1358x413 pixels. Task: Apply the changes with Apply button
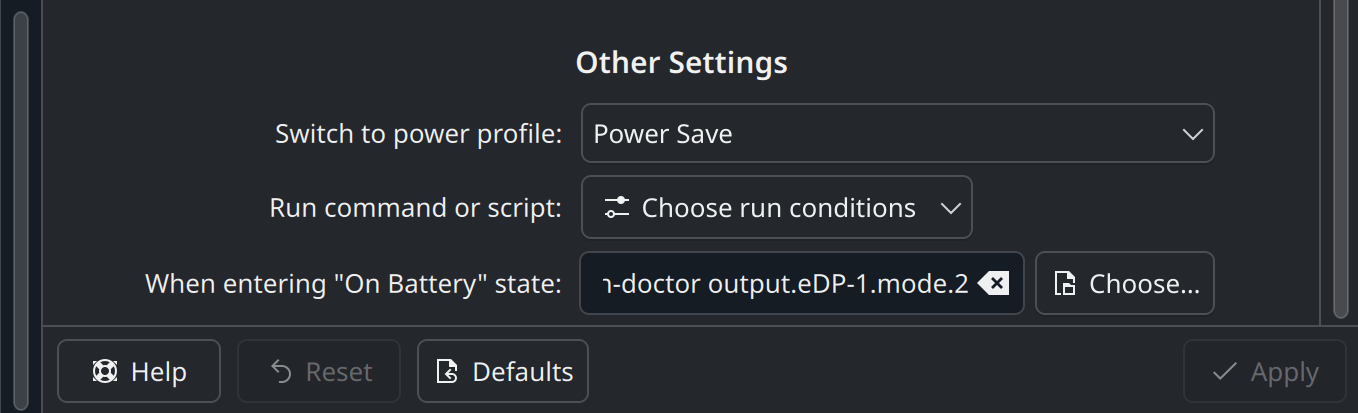coord(1265,372)
